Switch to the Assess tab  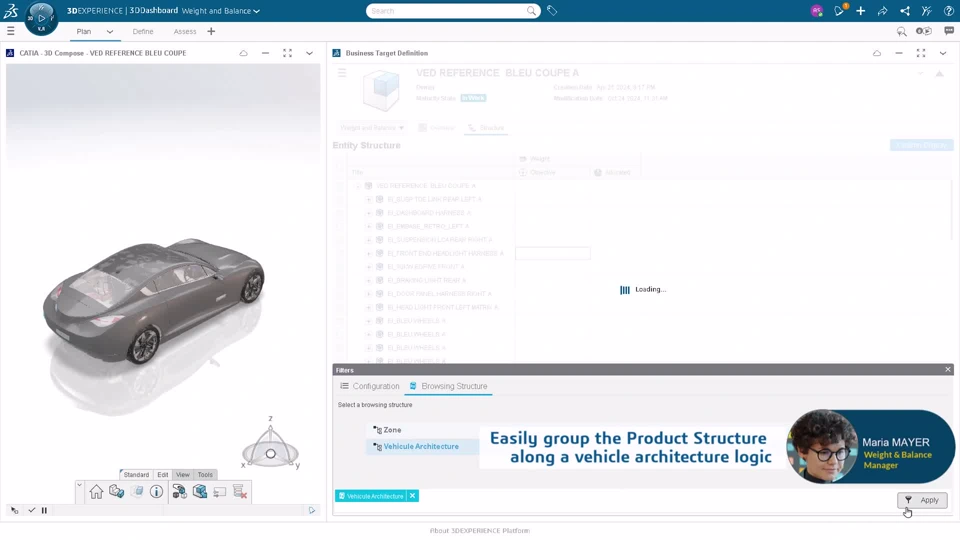pyautogui.click(x=185, y=31)
